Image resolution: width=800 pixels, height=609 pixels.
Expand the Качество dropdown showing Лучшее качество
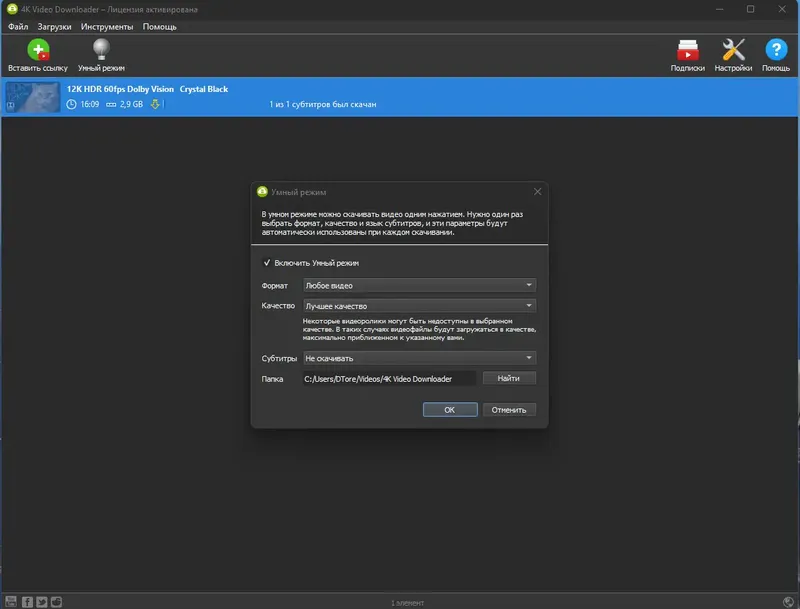click(x=419, y=306)
